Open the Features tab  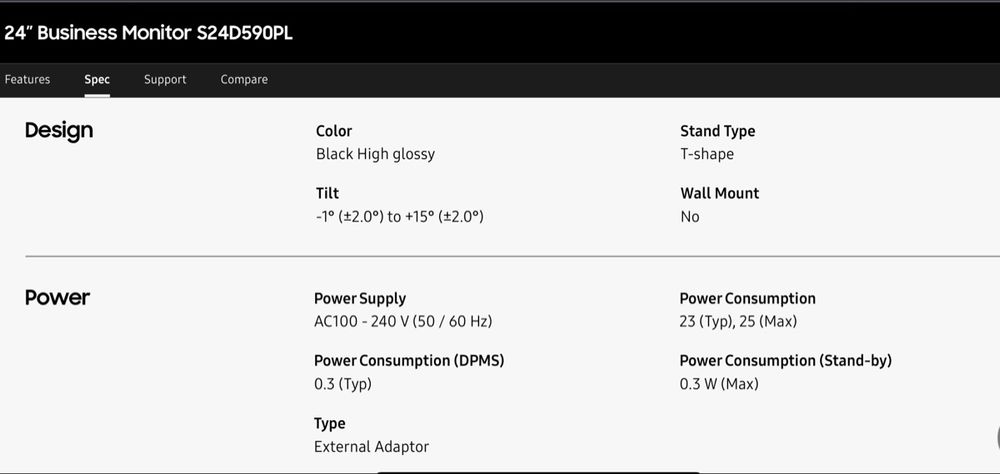27,80
